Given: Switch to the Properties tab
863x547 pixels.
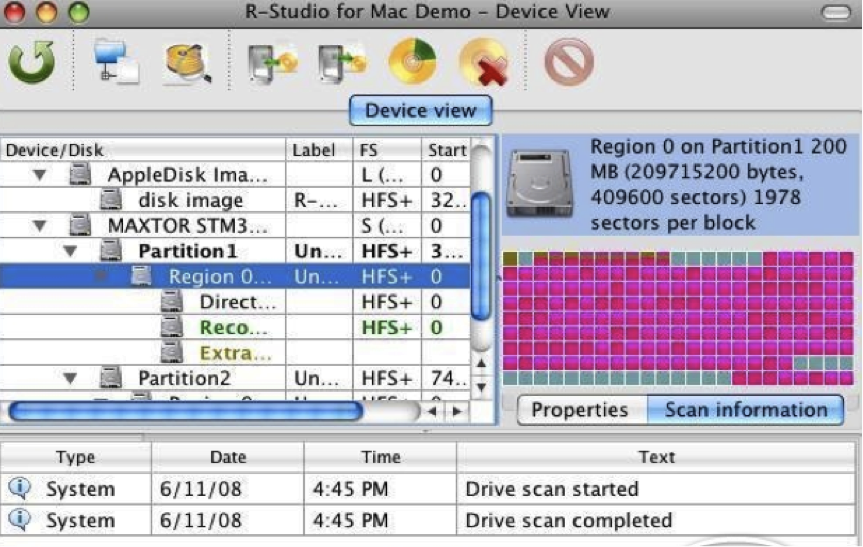Looking at the screenshot, I should (579, 410).
